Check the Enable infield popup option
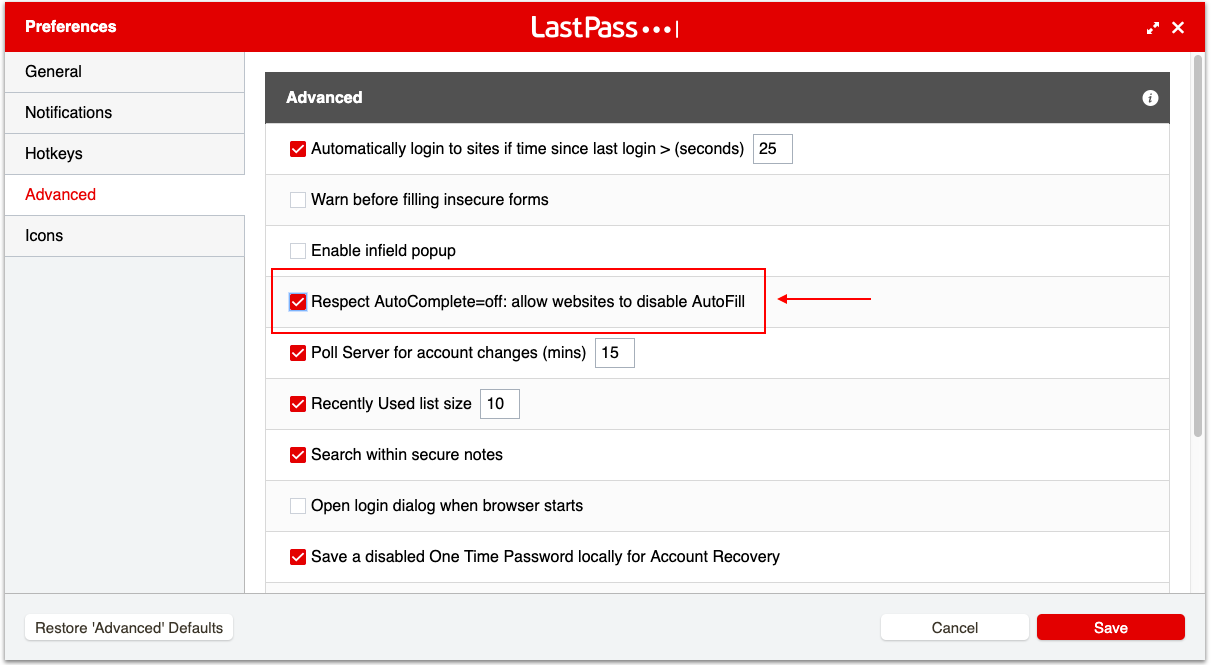Screen dimensions: 1211x665 [x=298, y=251]
